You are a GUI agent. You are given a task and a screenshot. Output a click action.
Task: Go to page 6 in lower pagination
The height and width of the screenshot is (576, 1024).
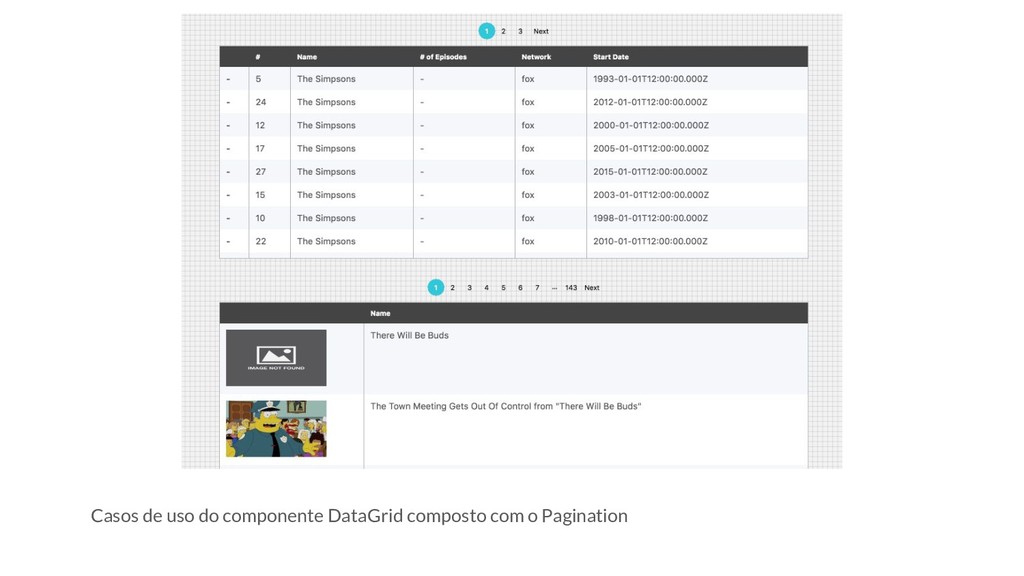520,288
